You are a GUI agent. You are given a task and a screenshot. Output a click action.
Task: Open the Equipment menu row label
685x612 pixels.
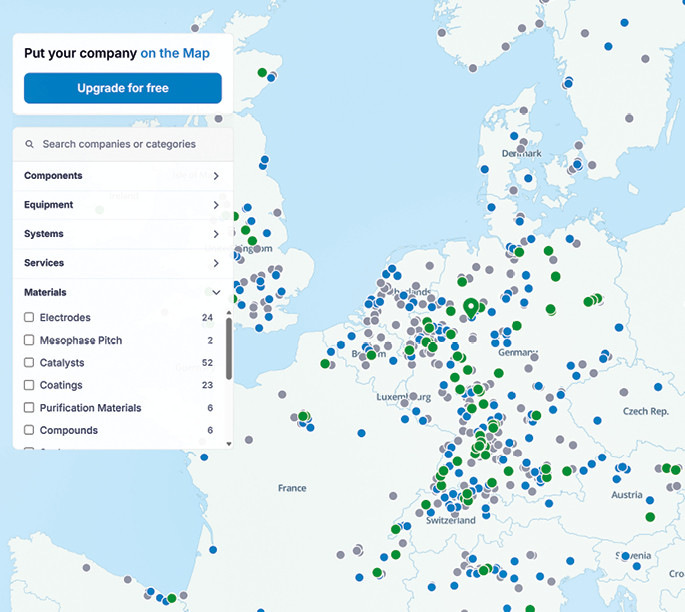(48, 204)
